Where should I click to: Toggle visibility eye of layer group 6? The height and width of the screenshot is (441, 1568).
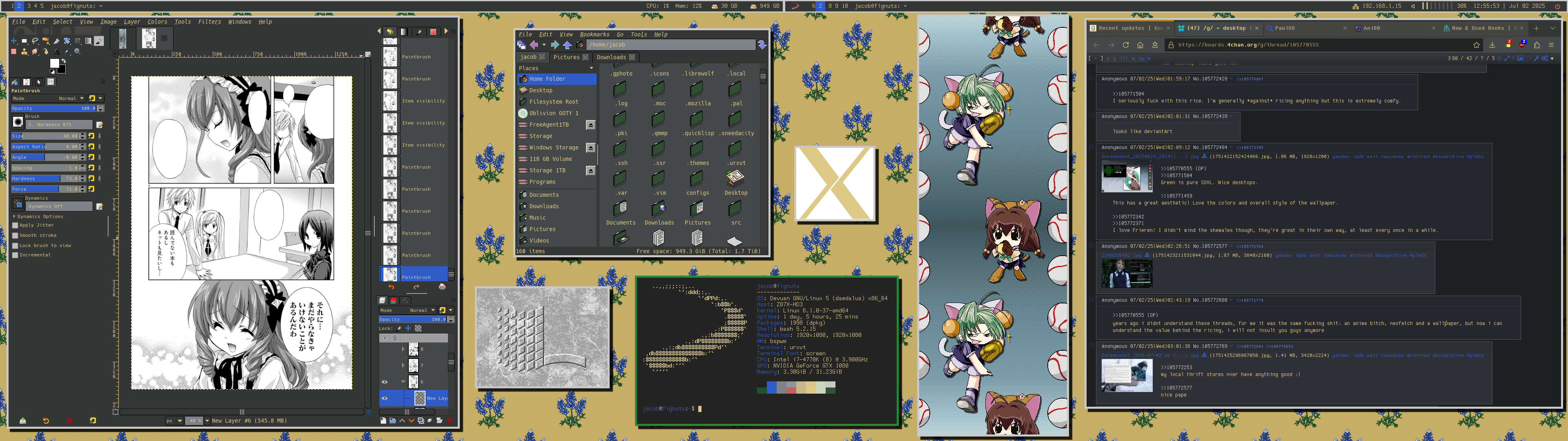[385, 382]
